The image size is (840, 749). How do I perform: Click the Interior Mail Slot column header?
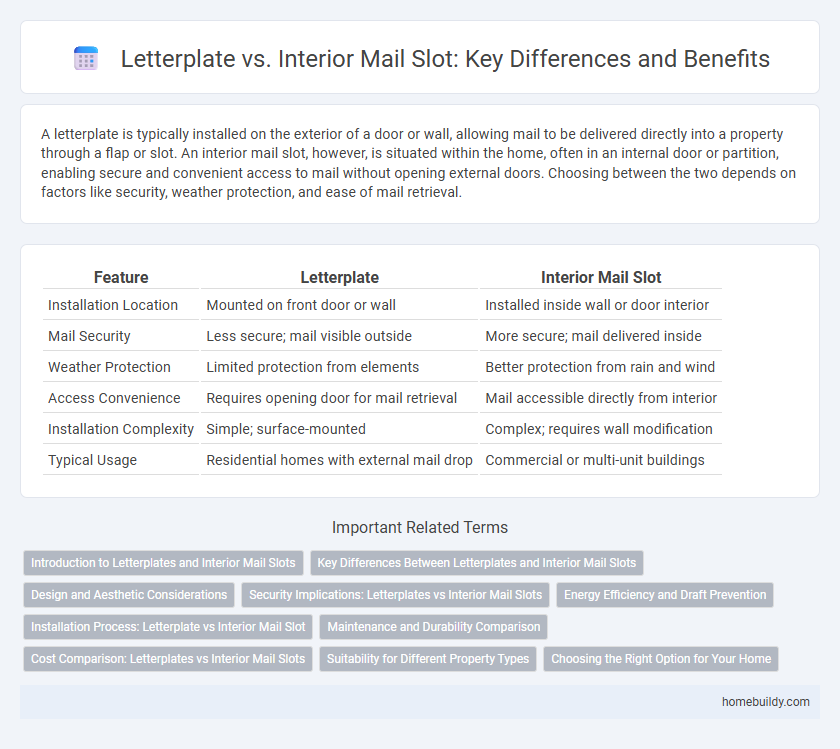pyautogui.click(x=598, y=277)
